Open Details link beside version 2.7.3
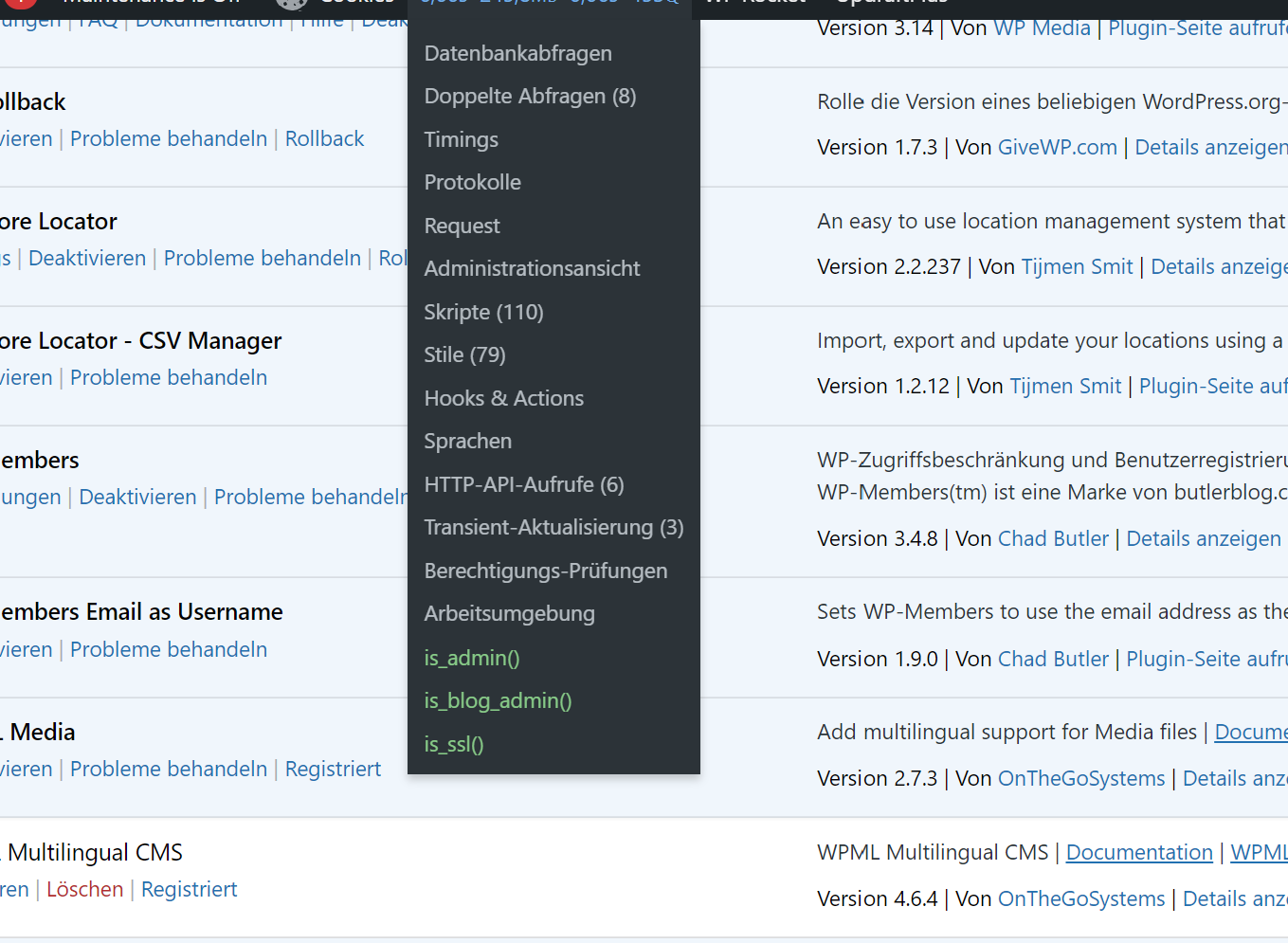The image size is (1288, 943). tap(1235, 778)
